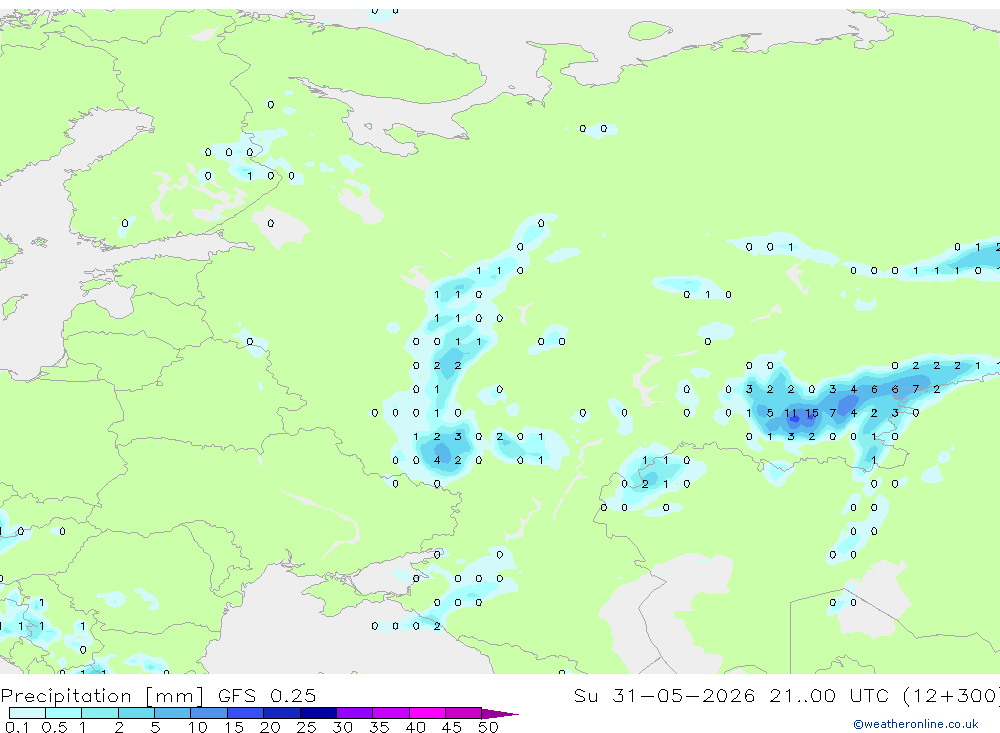The image size is (1000, 733).
Task: Click the 25–30 mm legend color swatch
Action: 318,713
